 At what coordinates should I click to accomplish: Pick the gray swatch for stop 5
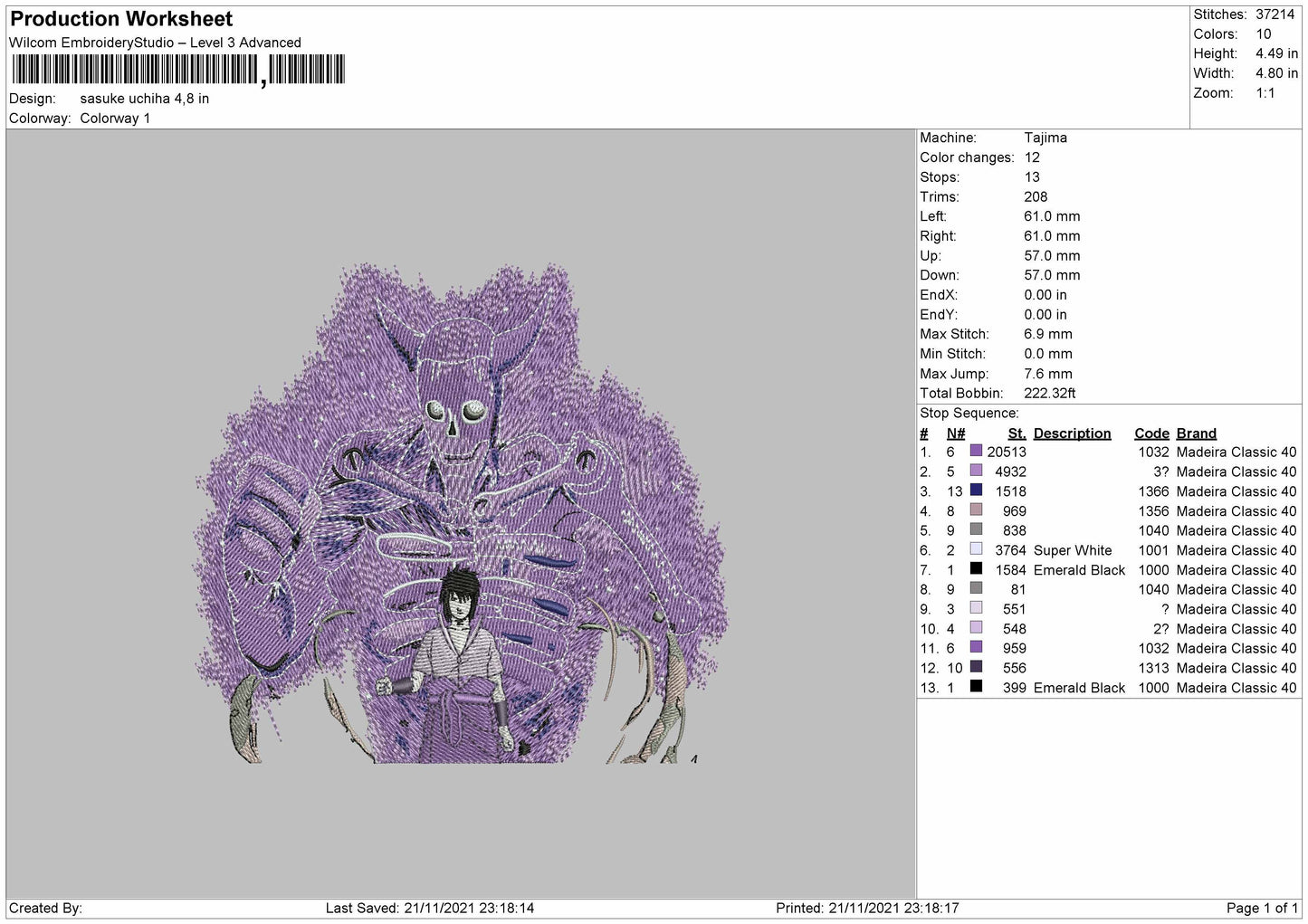(976, 529)
